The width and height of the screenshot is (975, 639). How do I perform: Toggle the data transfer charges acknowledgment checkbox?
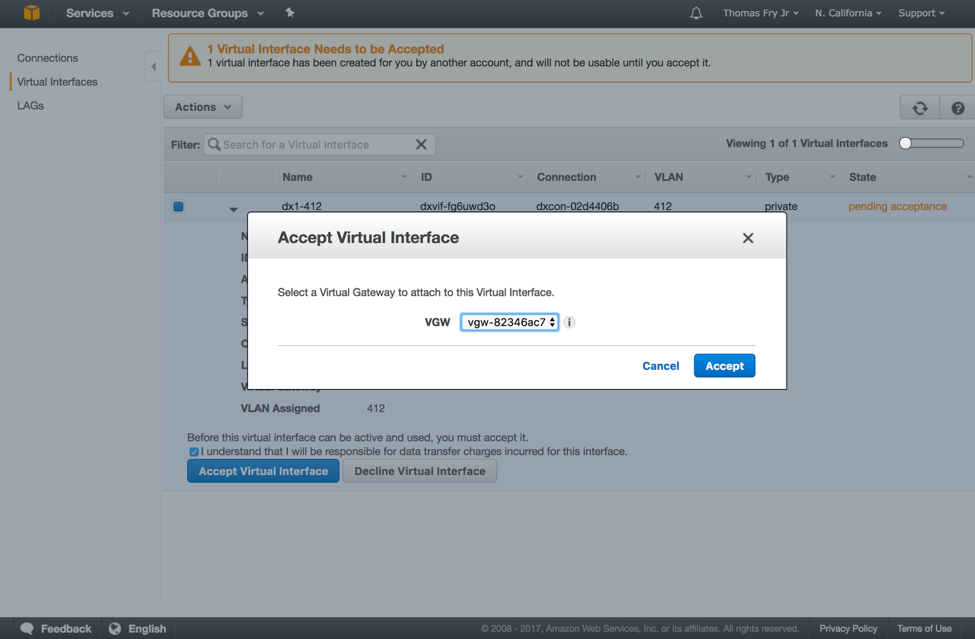click(x=194, y=452)
